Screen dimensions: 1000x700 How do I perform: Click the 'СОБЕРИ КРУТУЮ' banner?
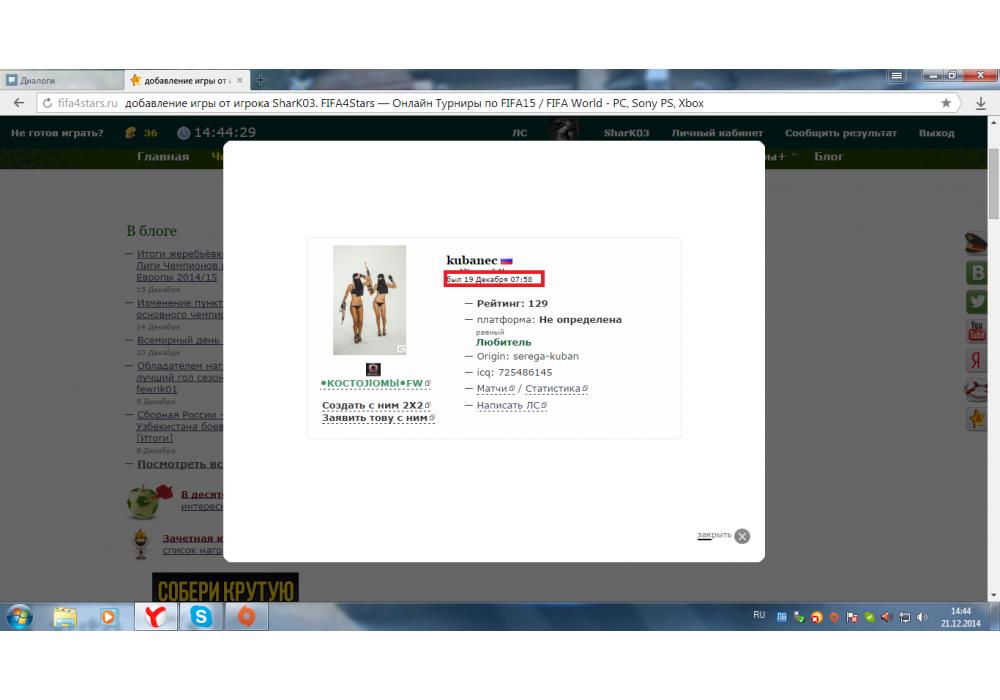point(225,588)
